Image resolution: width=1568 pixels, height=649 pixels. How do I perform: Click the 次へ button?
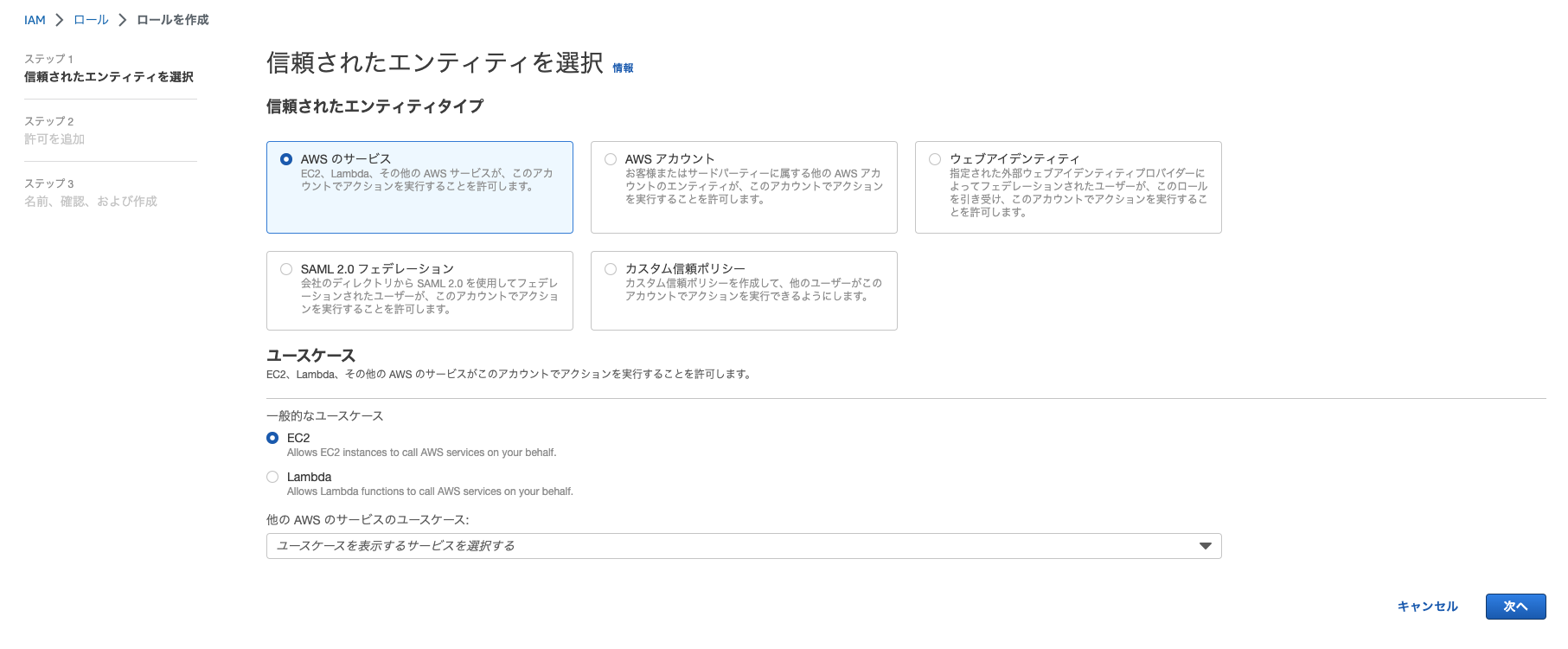(x=1515, y=607)
